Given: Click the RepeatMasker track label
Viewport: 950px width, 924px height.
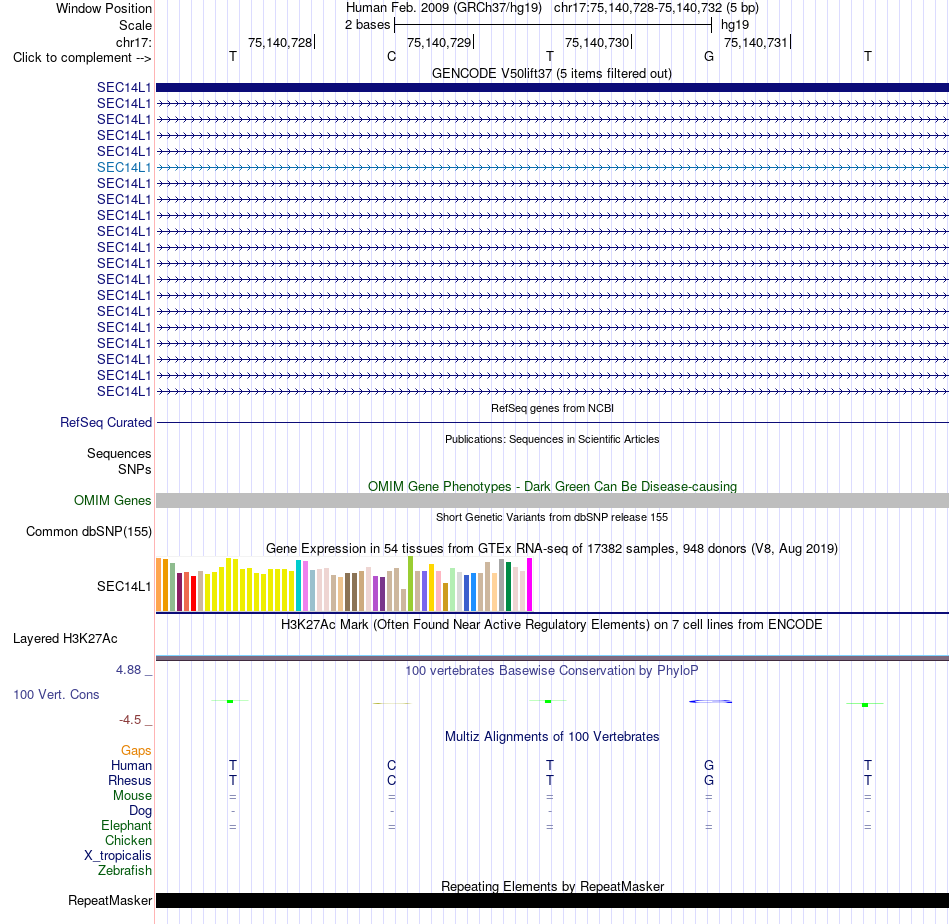Looking at the screenshot, I should [x=110, y=900].
